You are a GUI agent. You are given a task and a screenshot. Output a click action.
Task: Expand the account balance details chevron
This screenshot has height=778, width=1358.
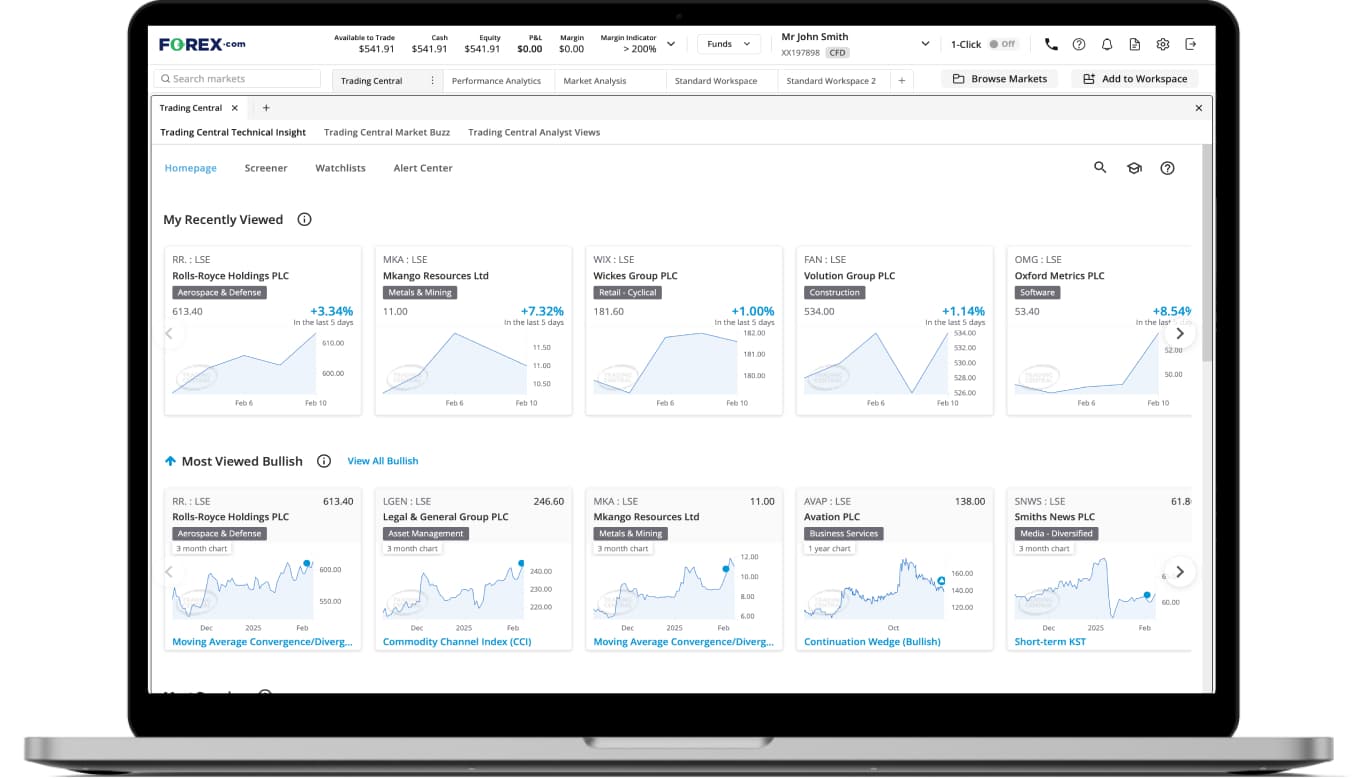(x=671, y=44)
